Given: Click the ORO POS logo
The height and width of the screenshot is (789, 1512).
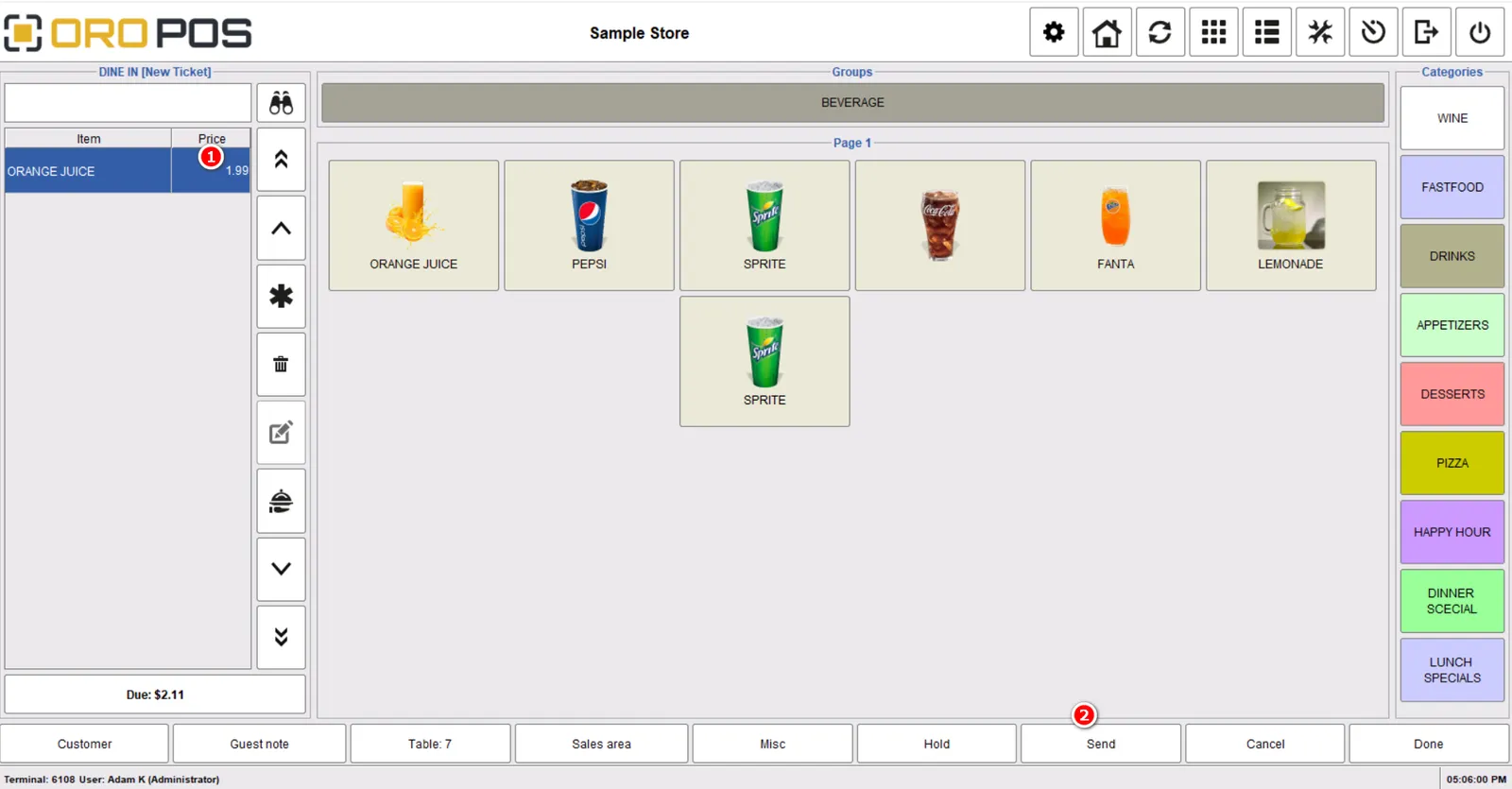Looking at the screenshot, I should pyautogui.click(x=129, y=33).
